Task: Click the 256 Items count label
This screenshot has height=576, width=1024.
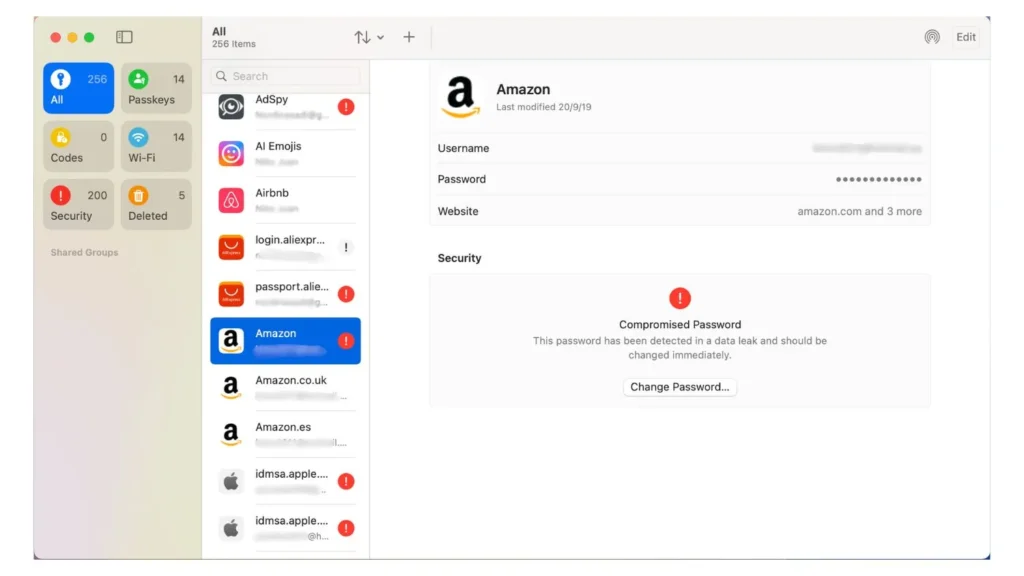Action: (234, 44)
